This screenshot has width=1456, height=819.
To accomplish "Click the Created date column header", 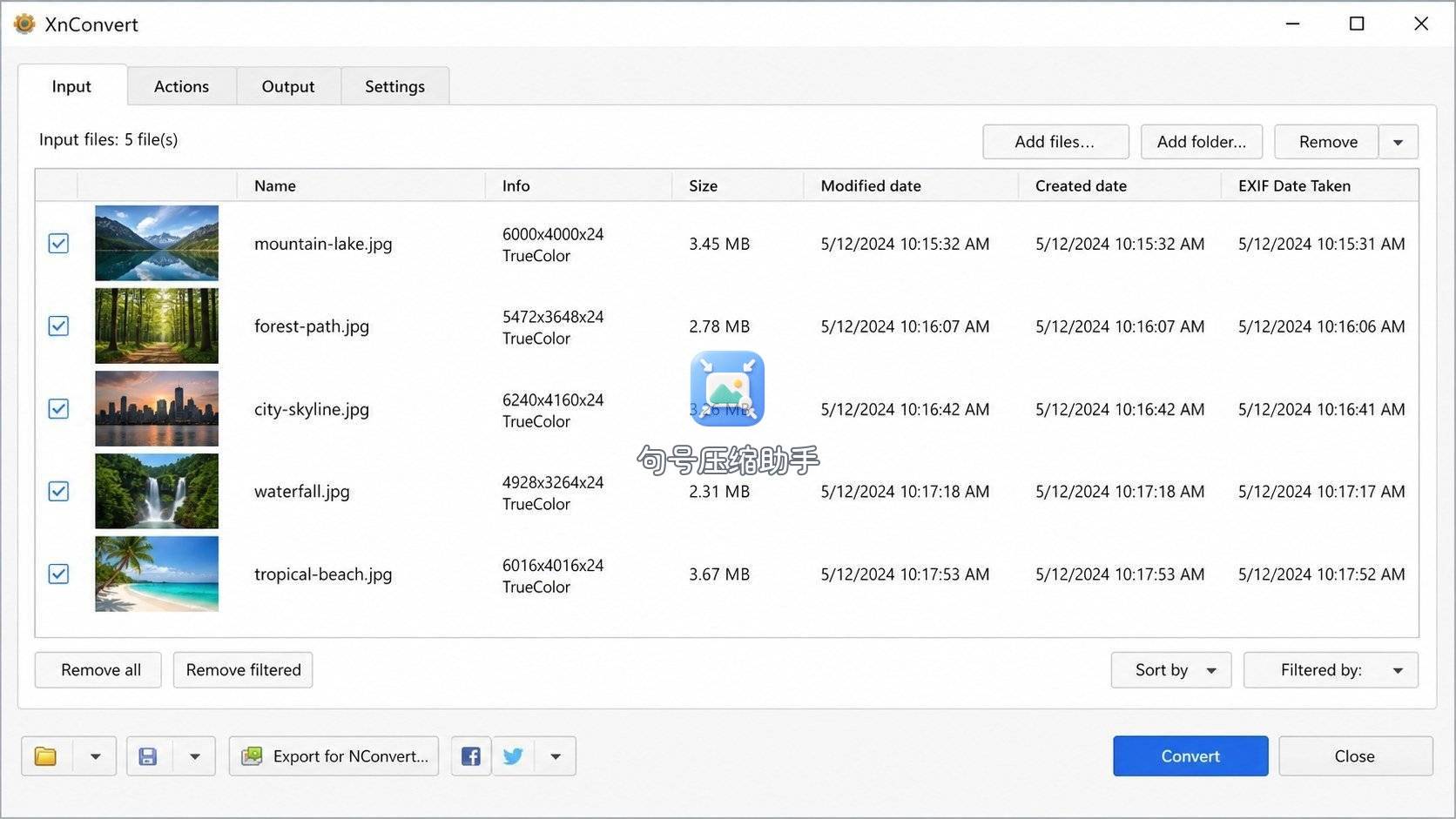I will click(1120, 186).
